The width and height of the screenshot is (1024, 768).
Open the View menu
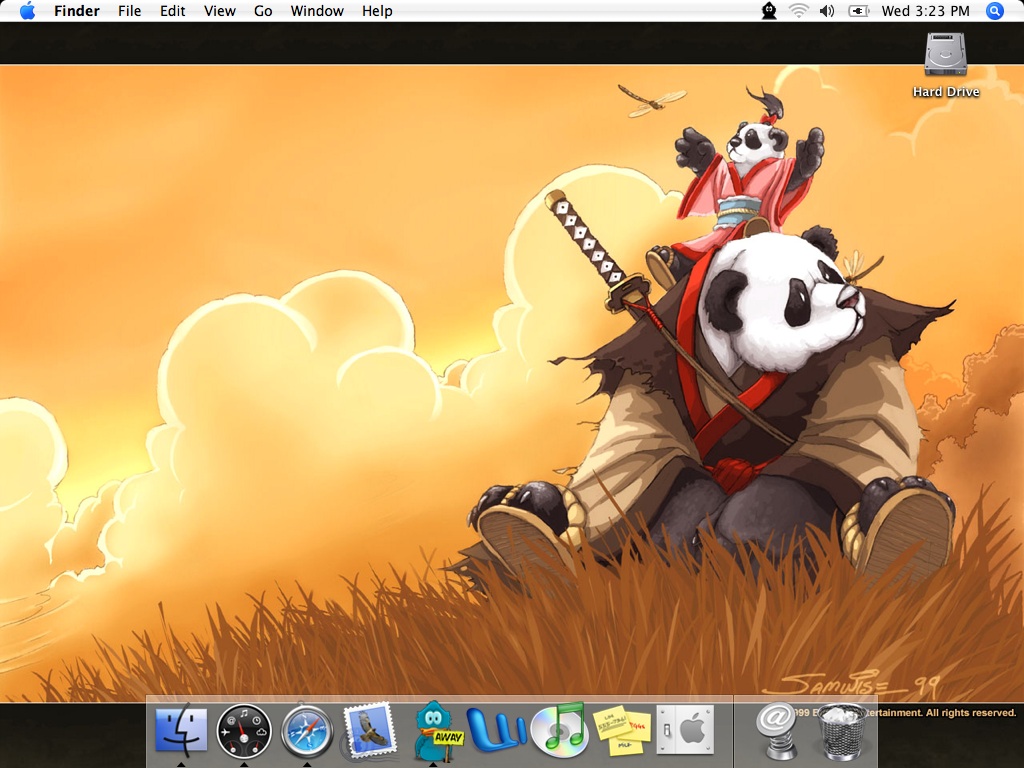coord(219,10)
